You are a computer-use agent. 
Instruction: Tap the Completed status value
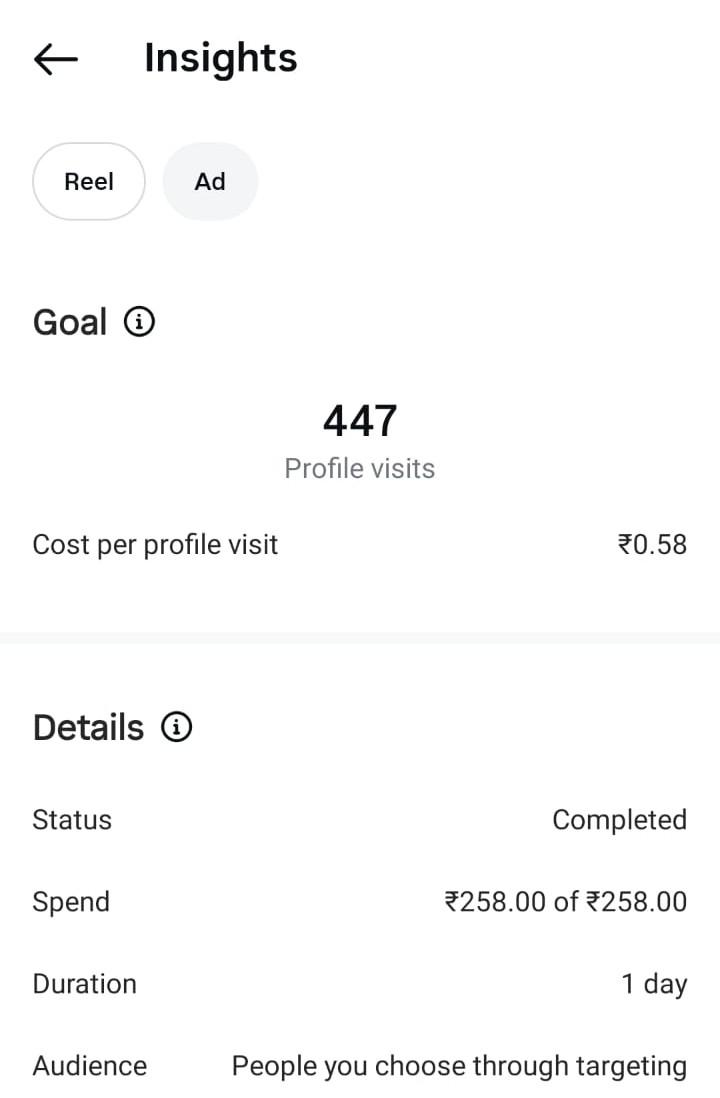(x=619, y=820)
